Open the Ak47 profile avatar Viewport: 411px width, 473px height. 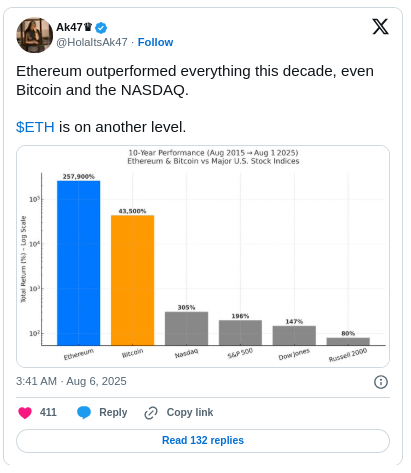tap(34, 35)
